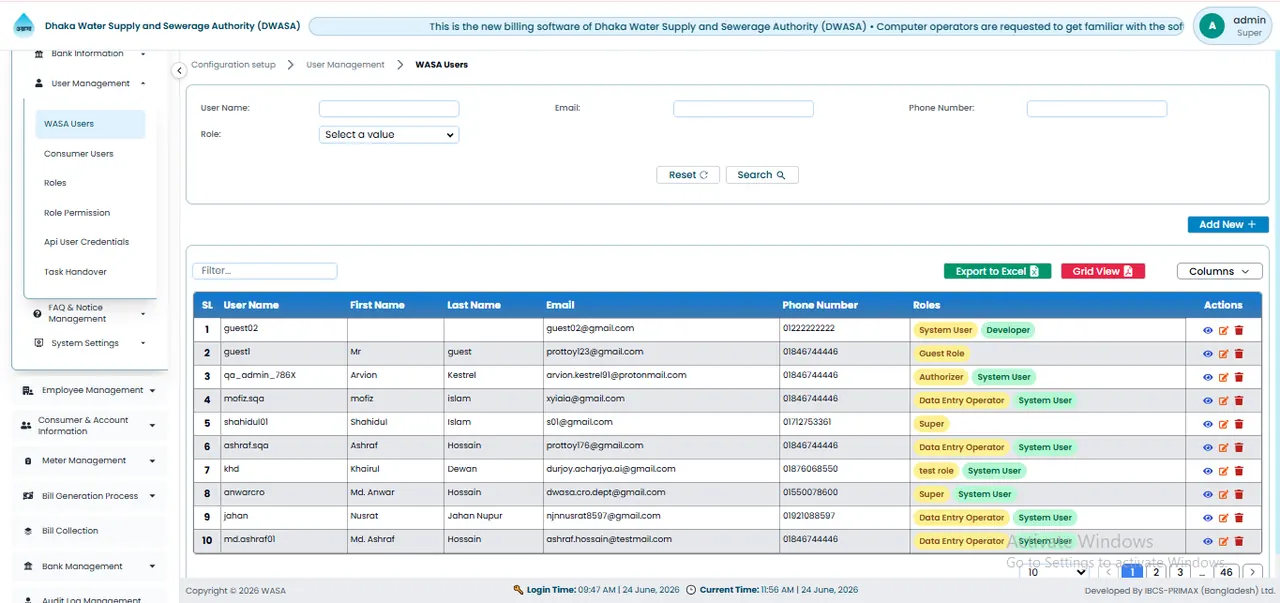This screenshot has height=603, width=1280.
Task: Go to page 3
Action: [1180, 572]
